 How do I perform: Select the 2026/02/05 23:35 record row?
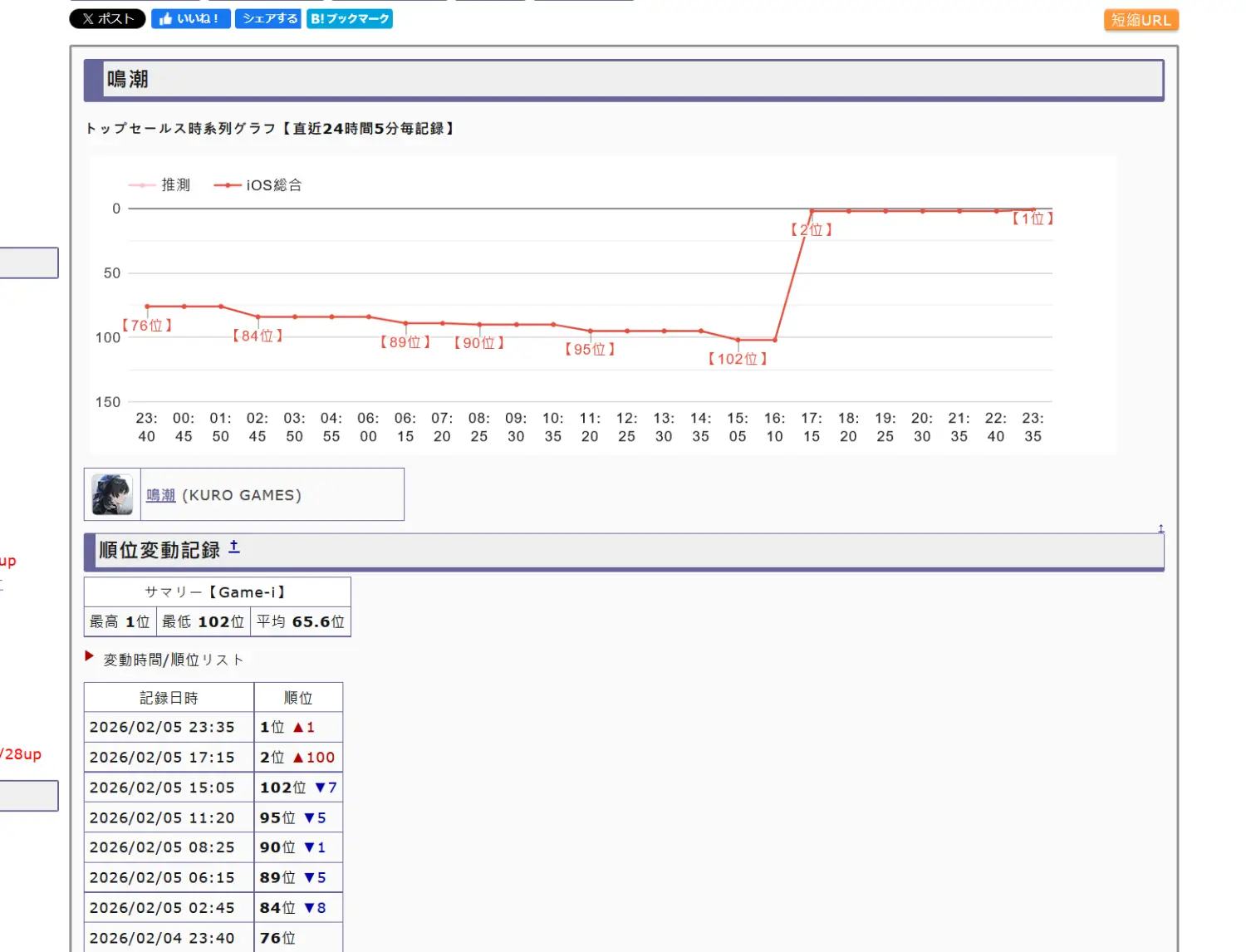pos(162,727)
